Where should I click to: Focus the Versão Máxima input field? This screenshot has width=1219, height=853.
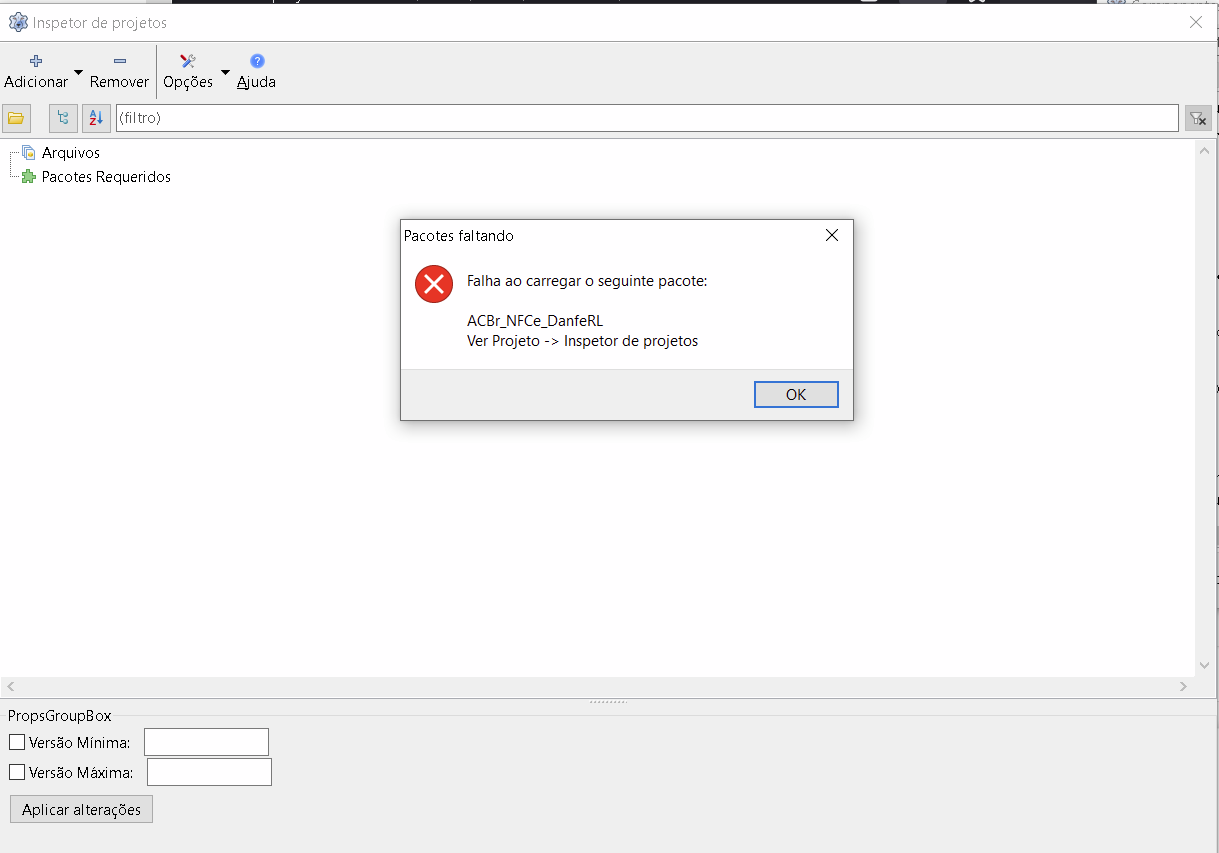[x=209, y=772]
